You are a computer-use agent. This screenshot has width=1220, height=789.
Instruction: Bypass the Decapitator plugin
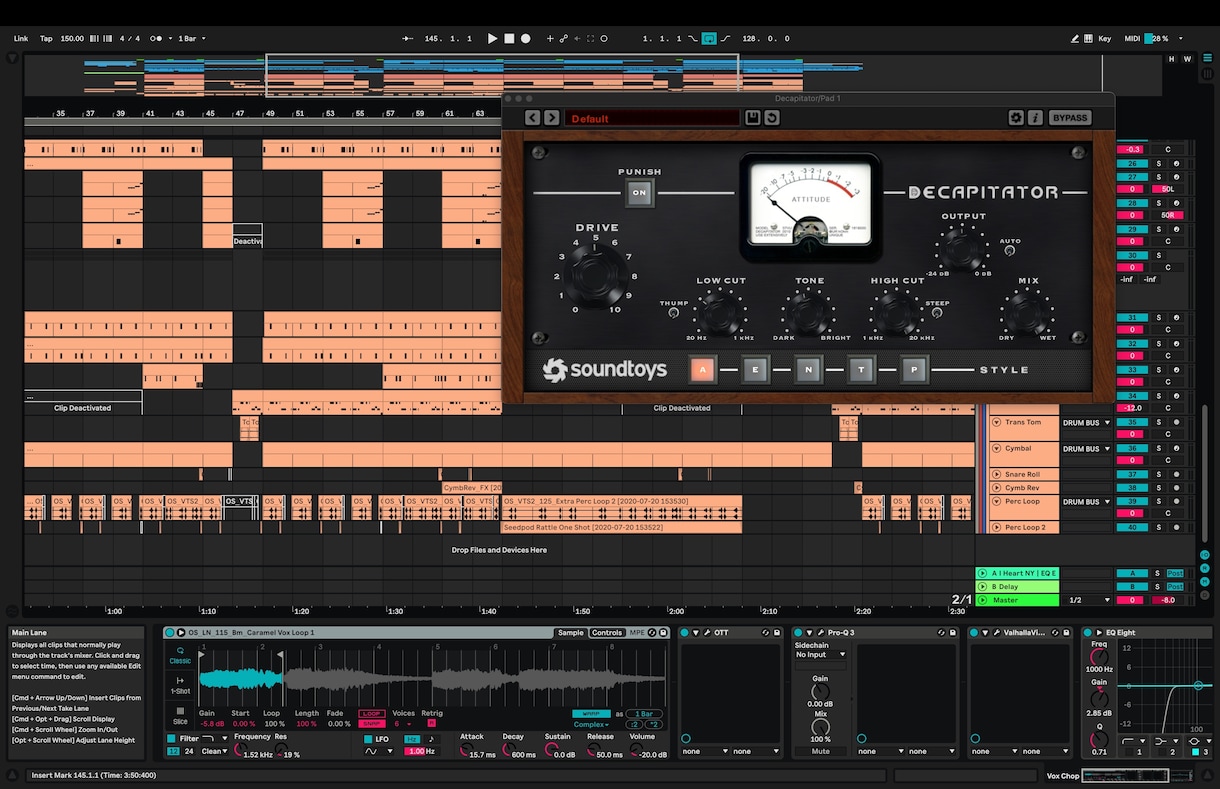[x=1069, y=118]
